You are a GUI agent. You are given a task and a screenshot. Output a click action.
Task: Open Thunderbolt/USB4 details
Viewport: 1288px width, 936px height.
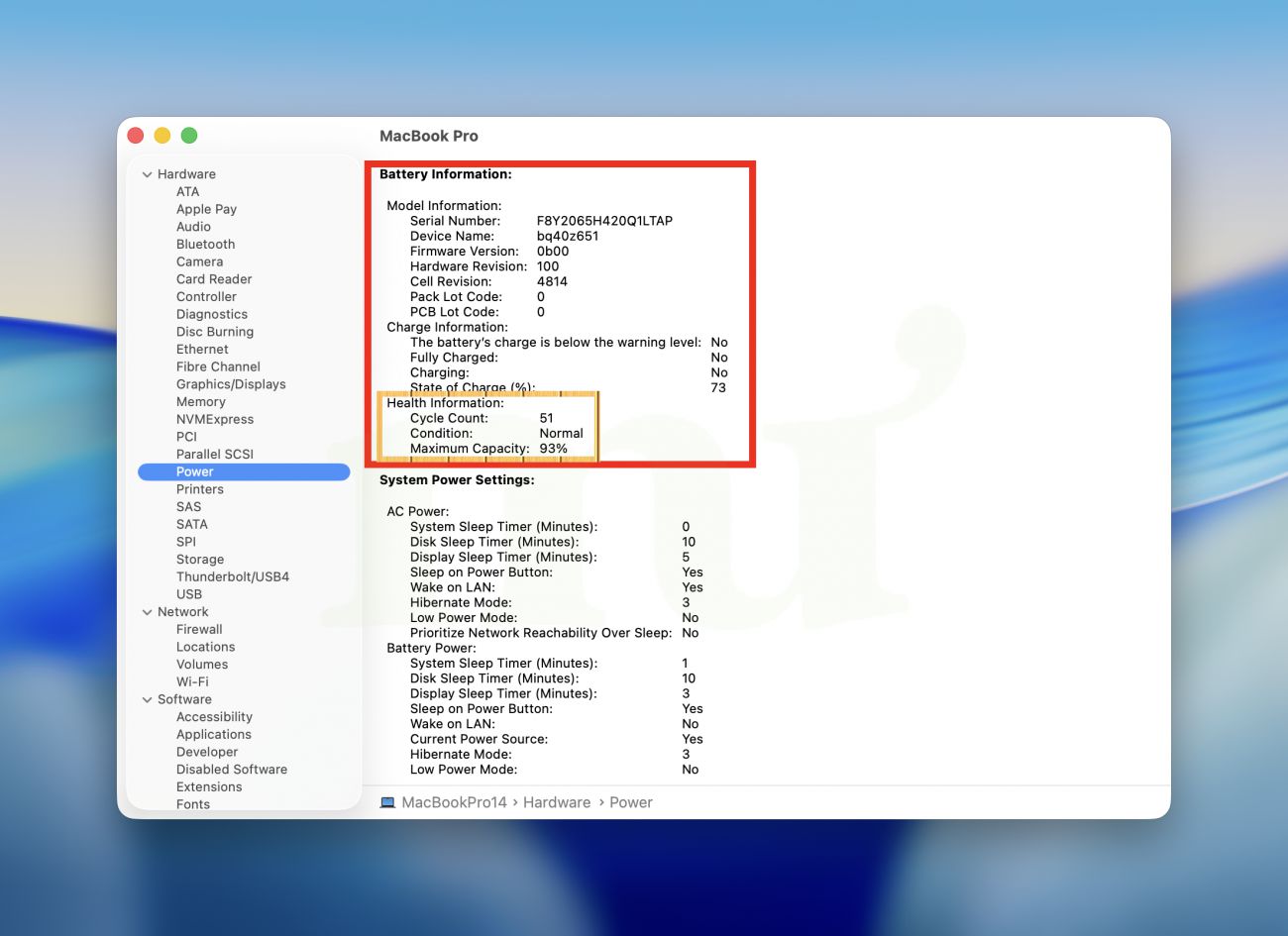[233, 576]
